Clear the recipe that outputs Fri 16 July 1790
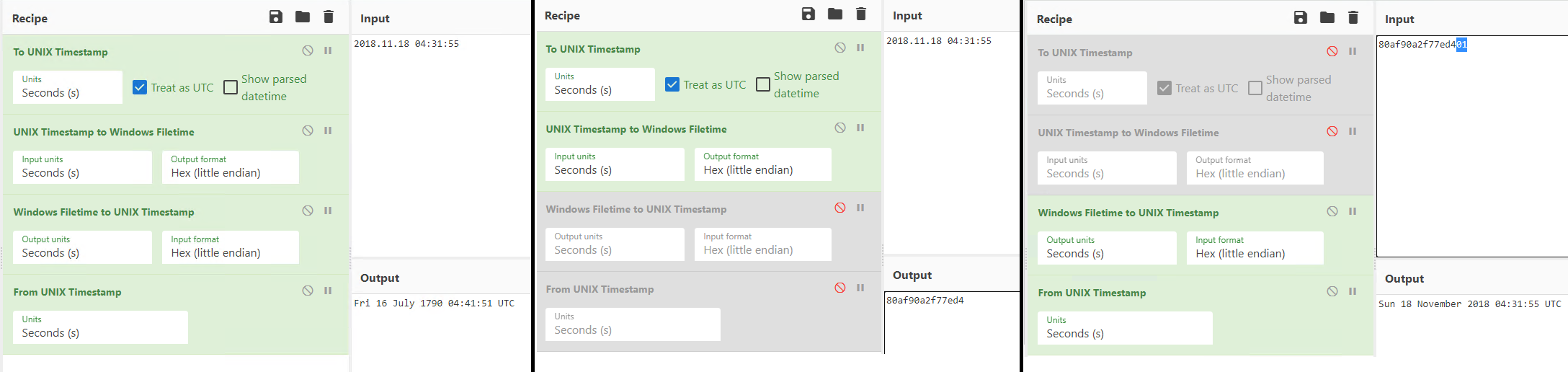 click(x=329, y=17)
